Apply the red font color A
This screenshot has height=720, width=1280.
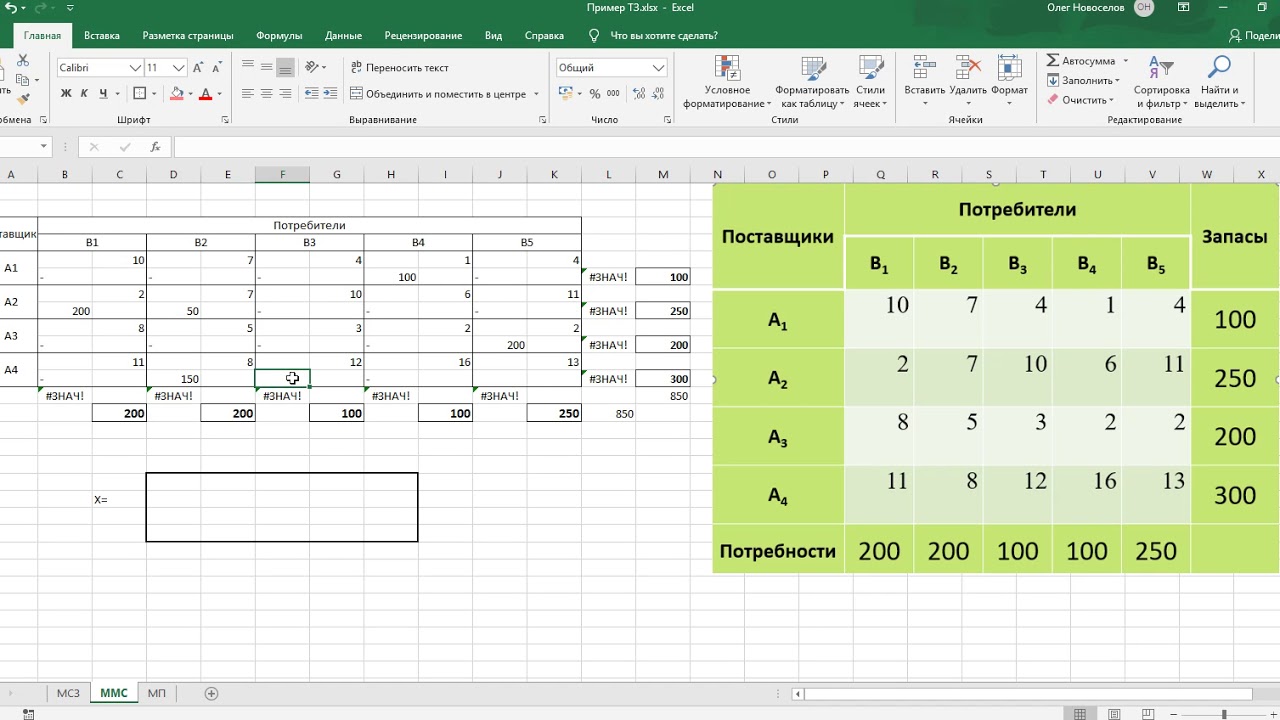(206, 94)
